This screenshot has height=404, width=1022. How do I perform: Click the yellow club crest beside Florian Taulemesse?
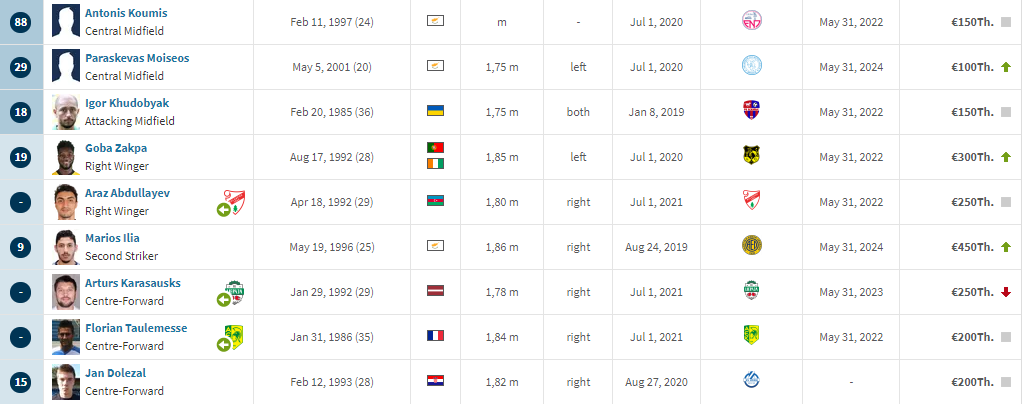coord(233,336)
